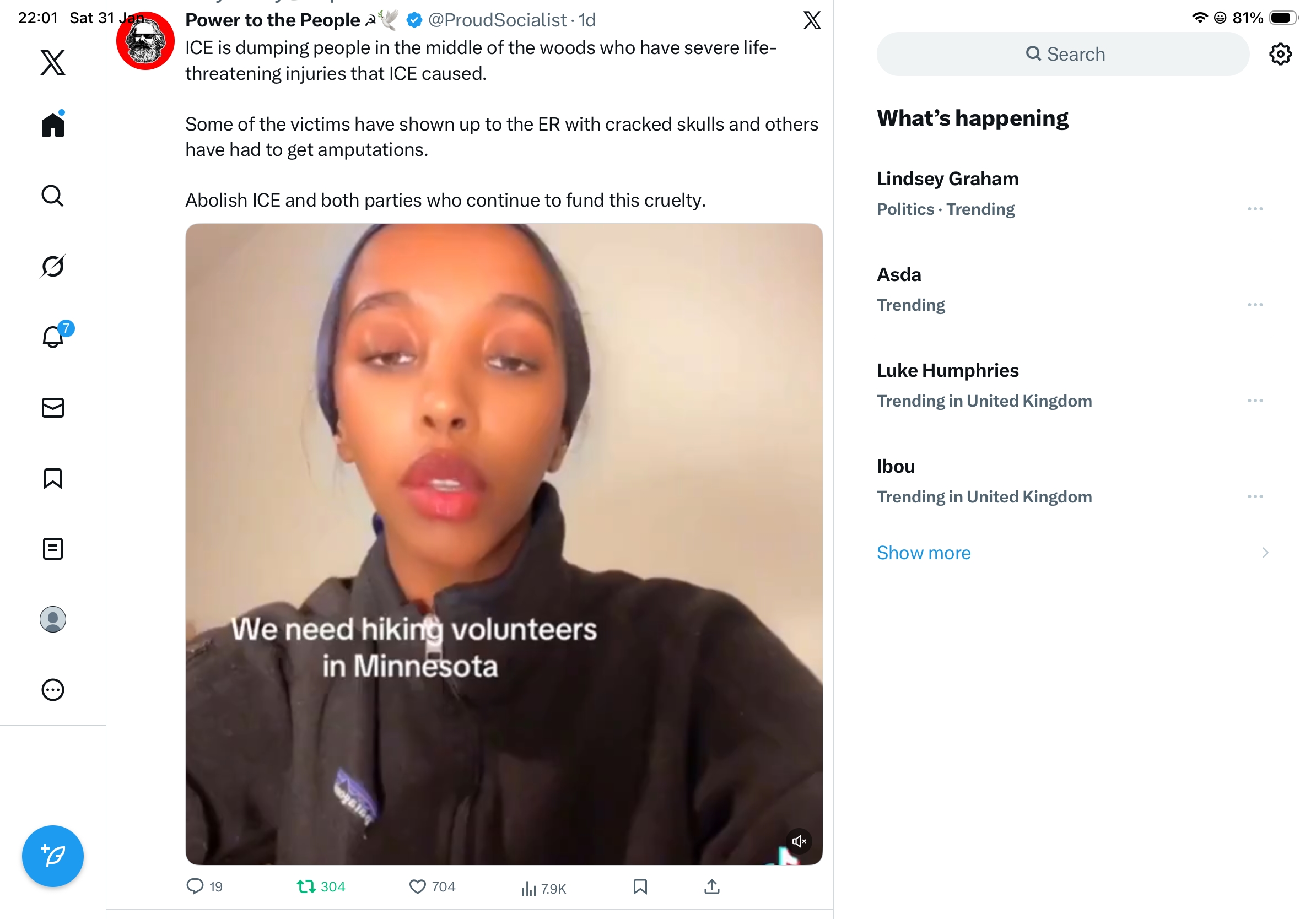Open the Explore magnifier icon in sidebar
Viewport: 1316px width, 919px height.
point(53,196)
